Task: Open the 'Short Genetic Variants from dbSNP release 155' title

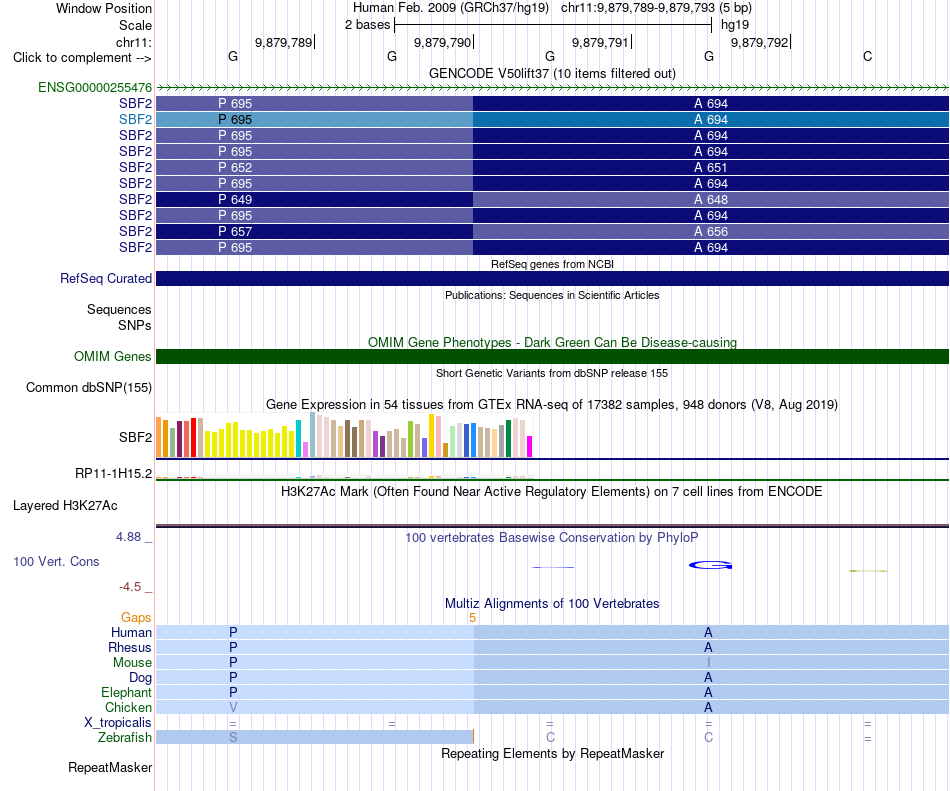Action: click(x=552, y=373)
